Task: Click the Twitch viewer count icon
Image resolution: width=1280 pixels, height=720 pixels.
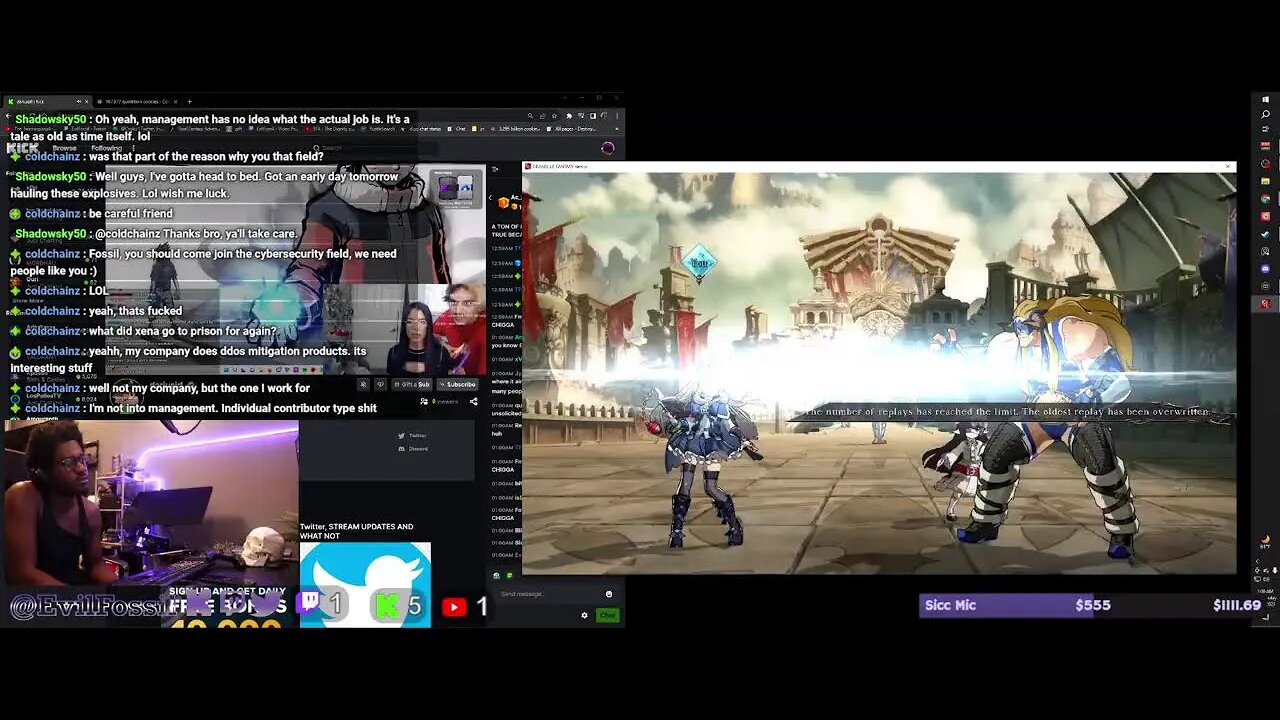Action: coord(308,603)
